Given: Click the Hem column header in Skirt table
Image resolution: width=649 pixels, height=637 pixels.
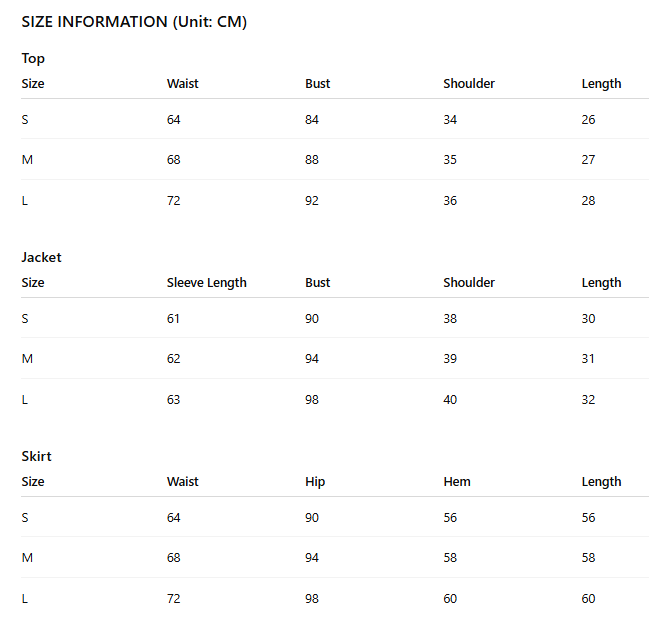Looking at the screenshot, I should (x=457, y=482).
